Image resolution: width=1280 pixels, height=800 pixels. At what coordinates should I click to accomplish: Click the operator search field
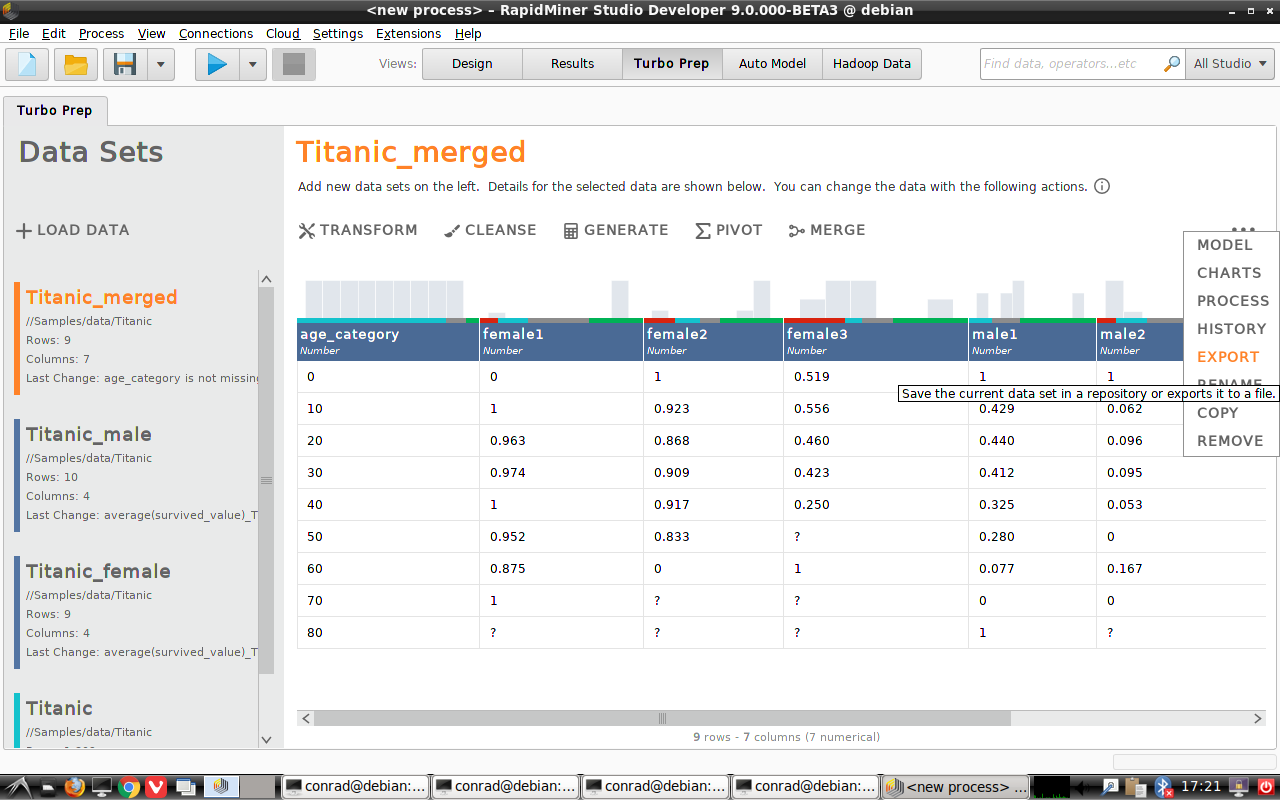(x=1065, y=63)
